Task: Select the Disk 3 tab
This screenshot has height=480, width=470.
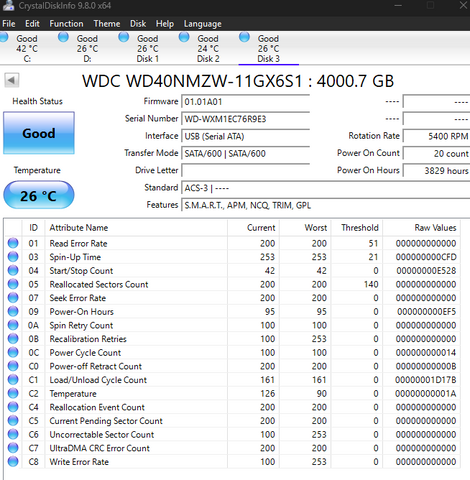Action: [268, 48]
